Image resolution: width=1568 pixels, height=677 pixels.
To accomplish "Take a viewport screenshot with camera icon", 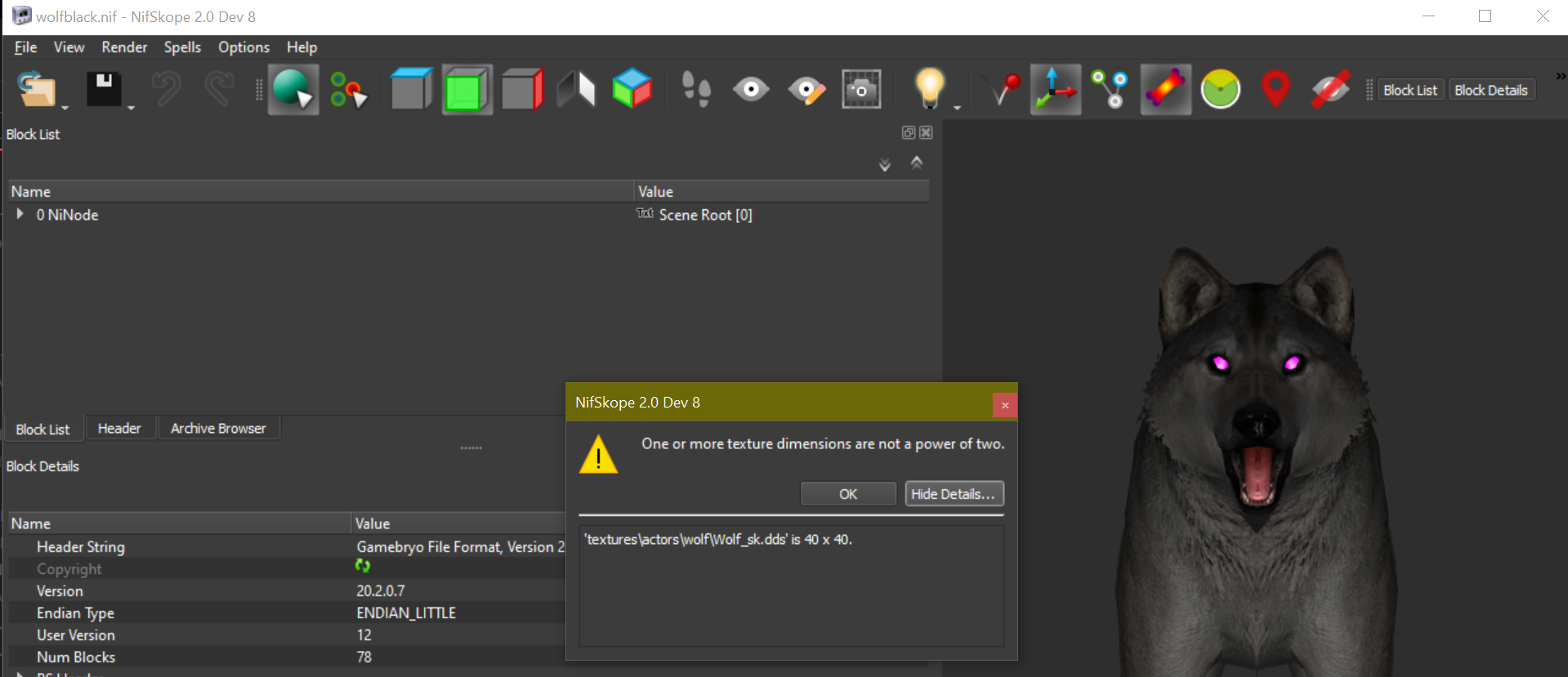I will (861, 89).
